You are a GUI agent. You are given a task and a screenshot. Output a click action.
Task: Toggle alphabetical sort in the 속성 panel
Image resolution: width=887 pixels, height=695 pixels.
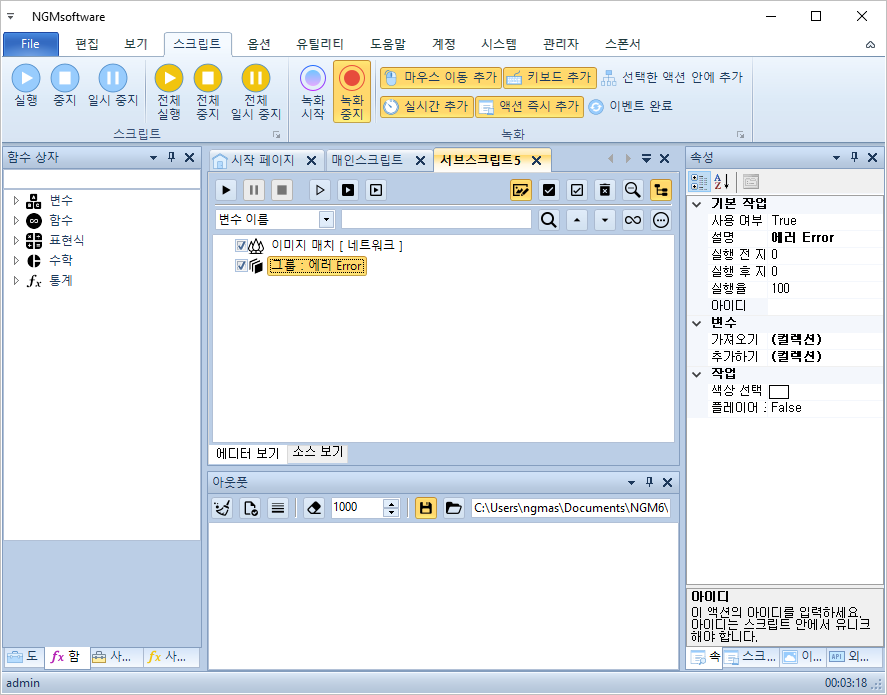tap(722, 182)
